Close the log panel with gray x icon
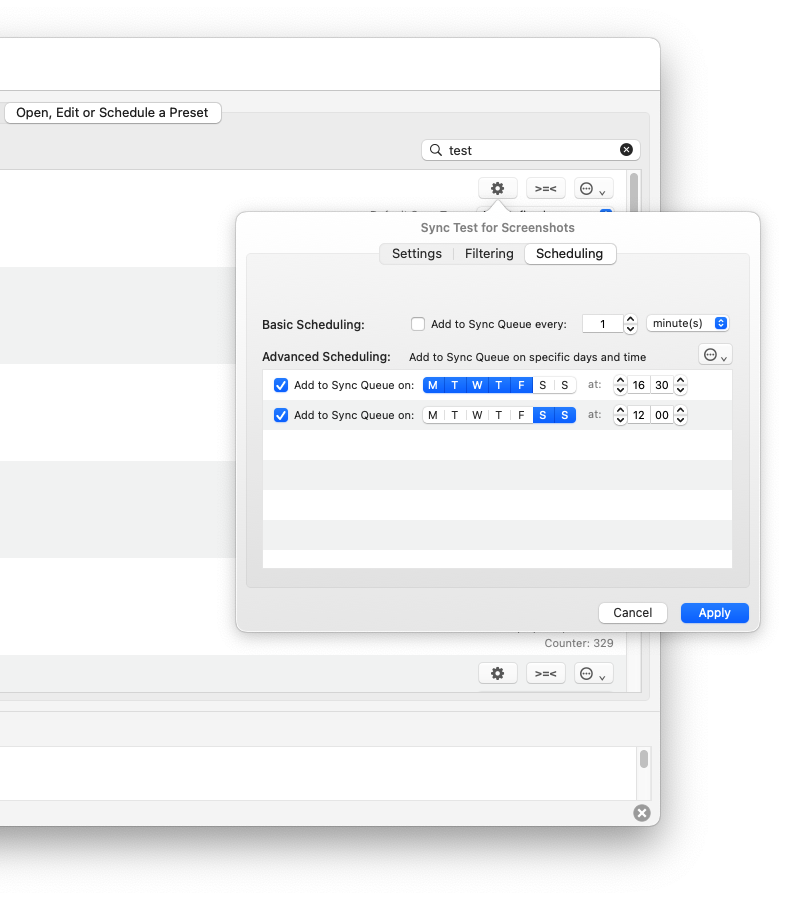The height and width of the screenshot is (900, 796). (x=642, y=813)
